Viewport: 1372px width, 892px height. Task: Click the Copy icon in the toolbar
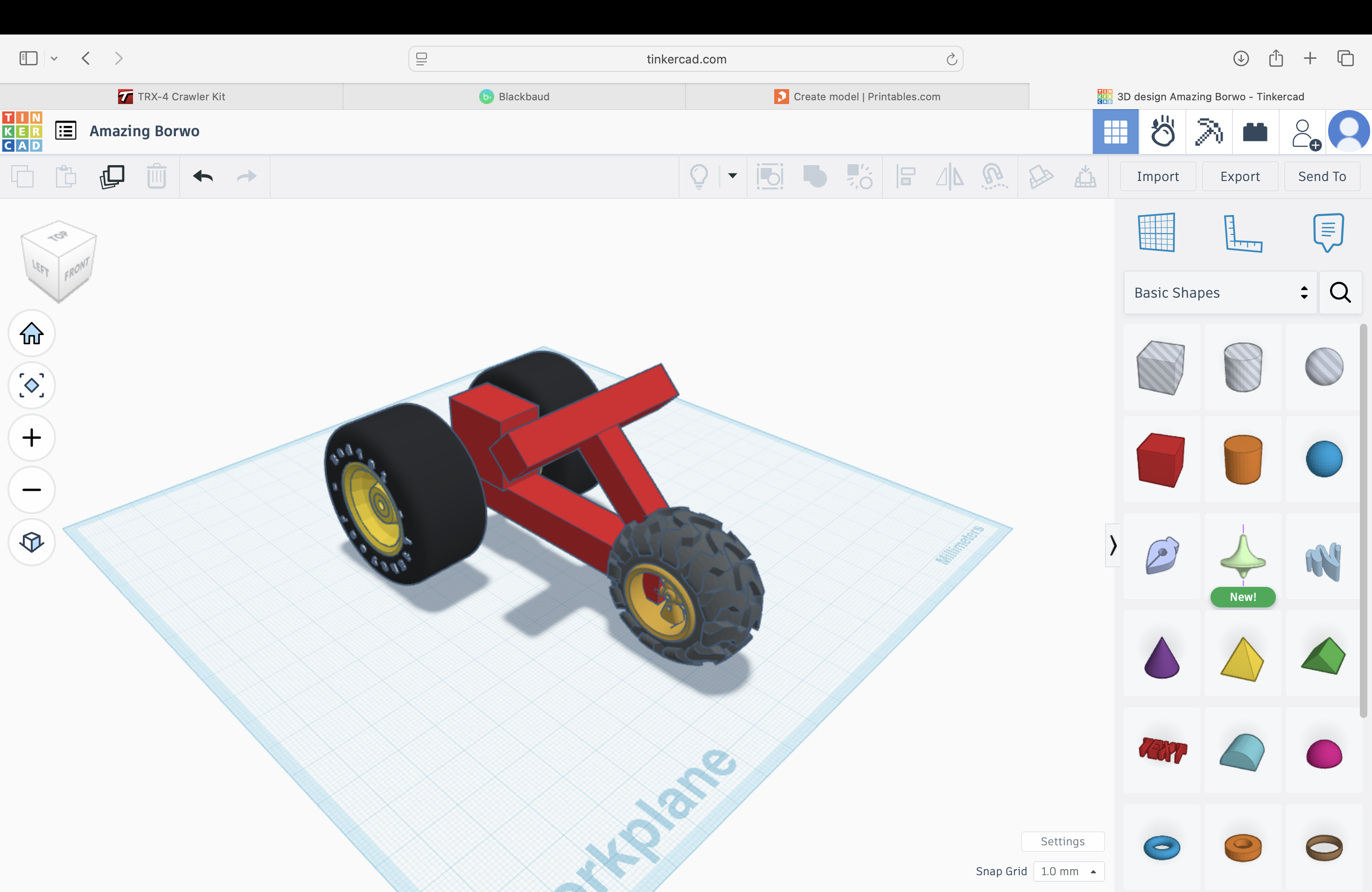(x=22, y=176)
